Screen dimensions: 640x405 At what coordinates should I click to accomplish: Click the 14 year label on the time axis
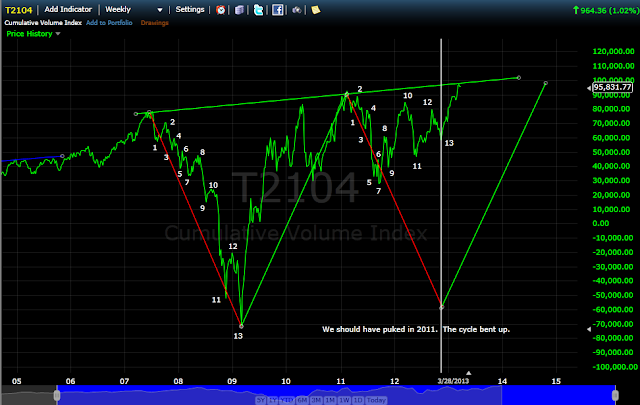coord(502,381)
